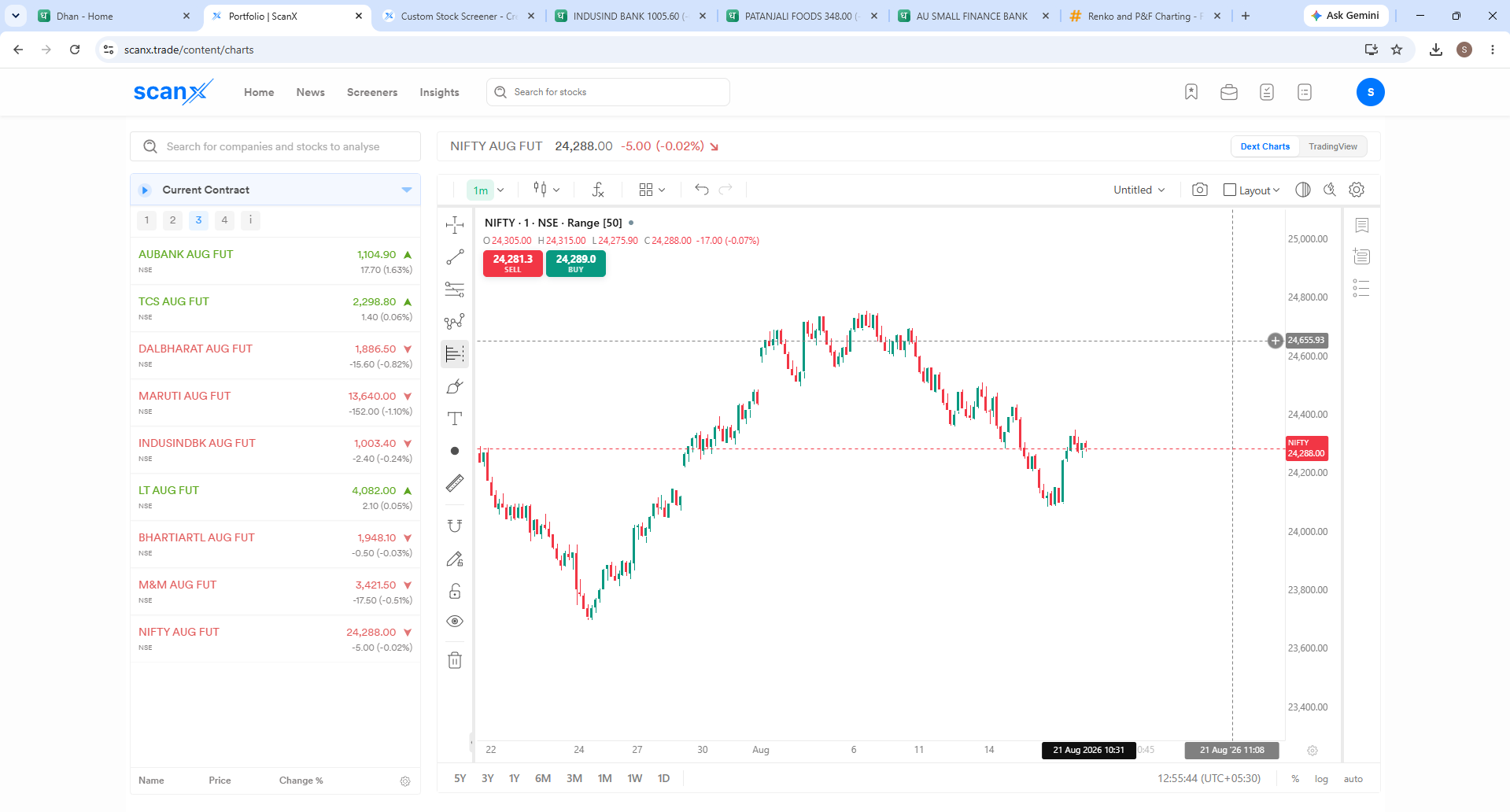The image size is (1510, 812).
Task: Switch to Dext Charts tab
Action: tap(1265, 146)
